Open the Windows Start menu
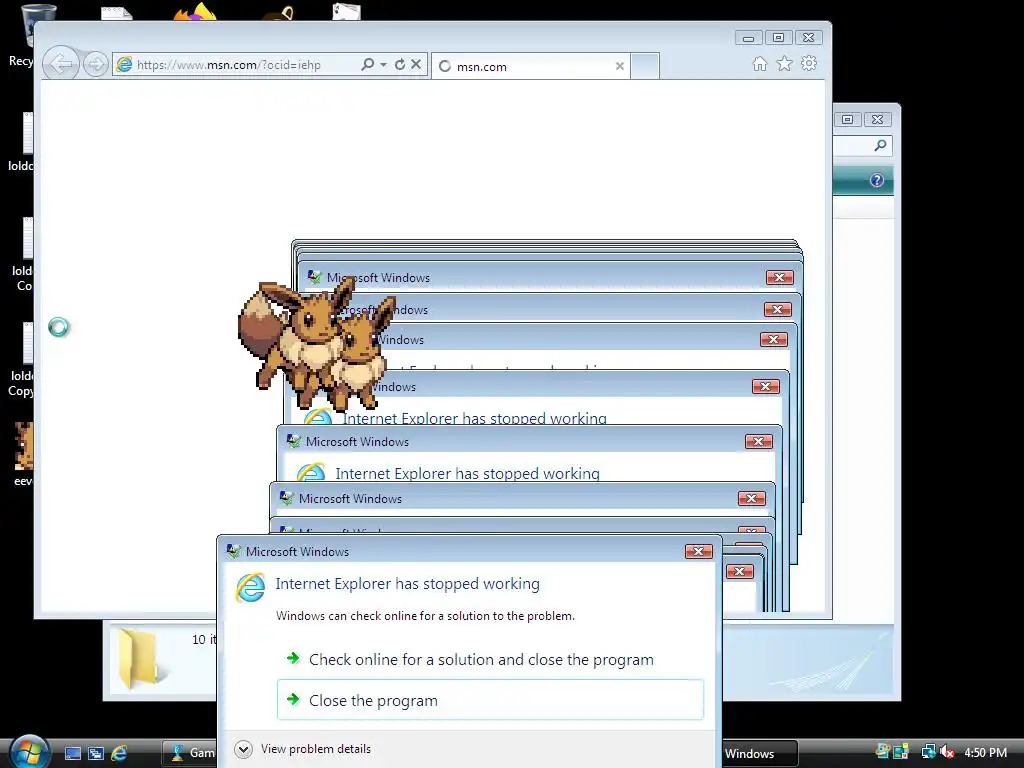Viewport: 1024px width, 768px height. coord(29,752)
